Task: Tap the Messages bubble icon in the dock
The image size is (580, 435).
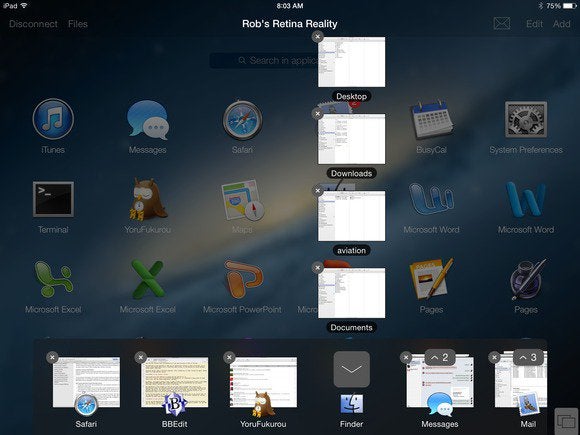Action: click(440, 405)
